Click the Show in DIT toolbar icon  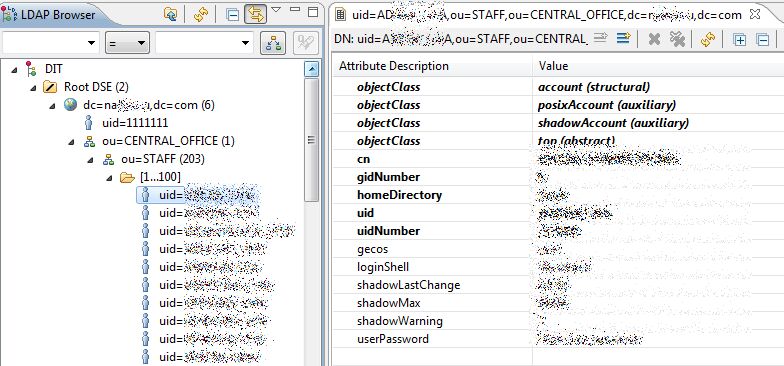[171, 14]
